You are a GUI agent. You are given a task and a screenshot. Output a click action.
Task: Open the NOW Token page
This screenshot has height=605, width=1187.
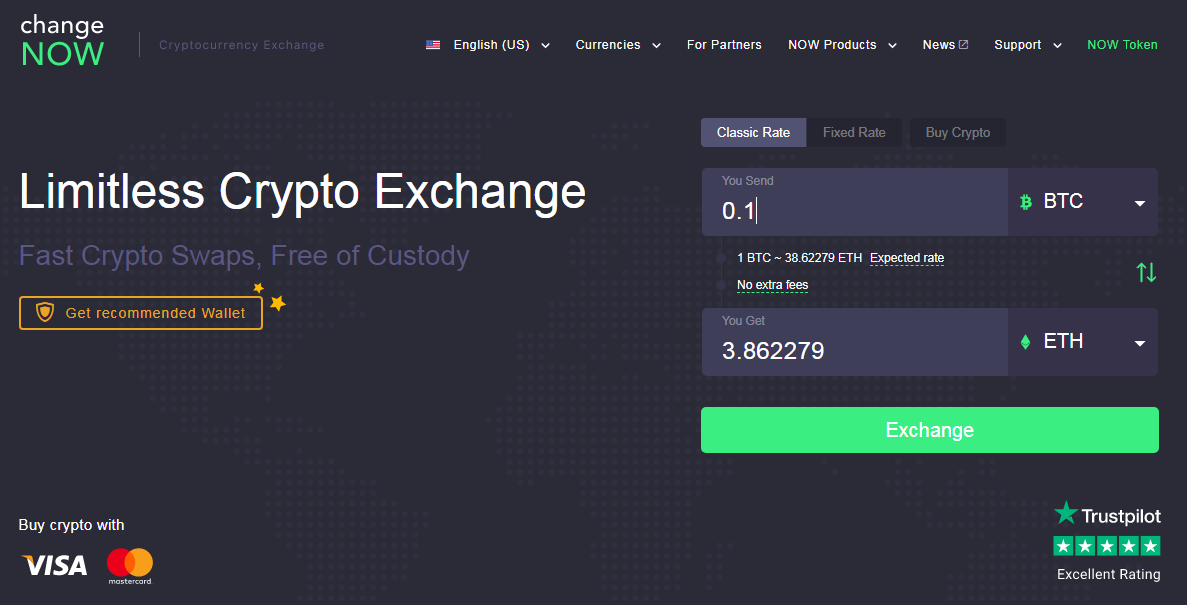pyautogui.click(x=1122, y=45)
